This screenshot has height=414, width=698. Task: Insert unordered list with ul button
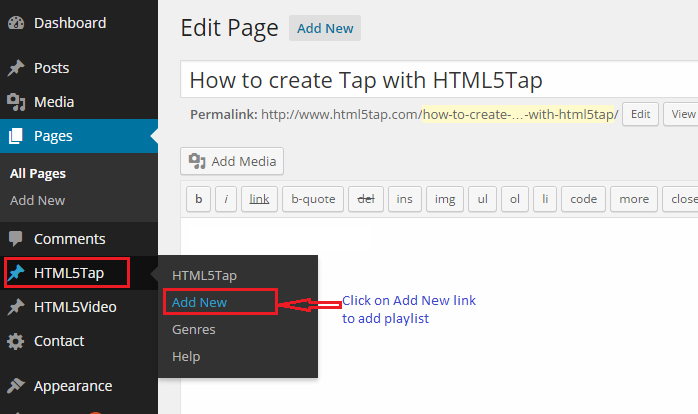tap(483, 199)
